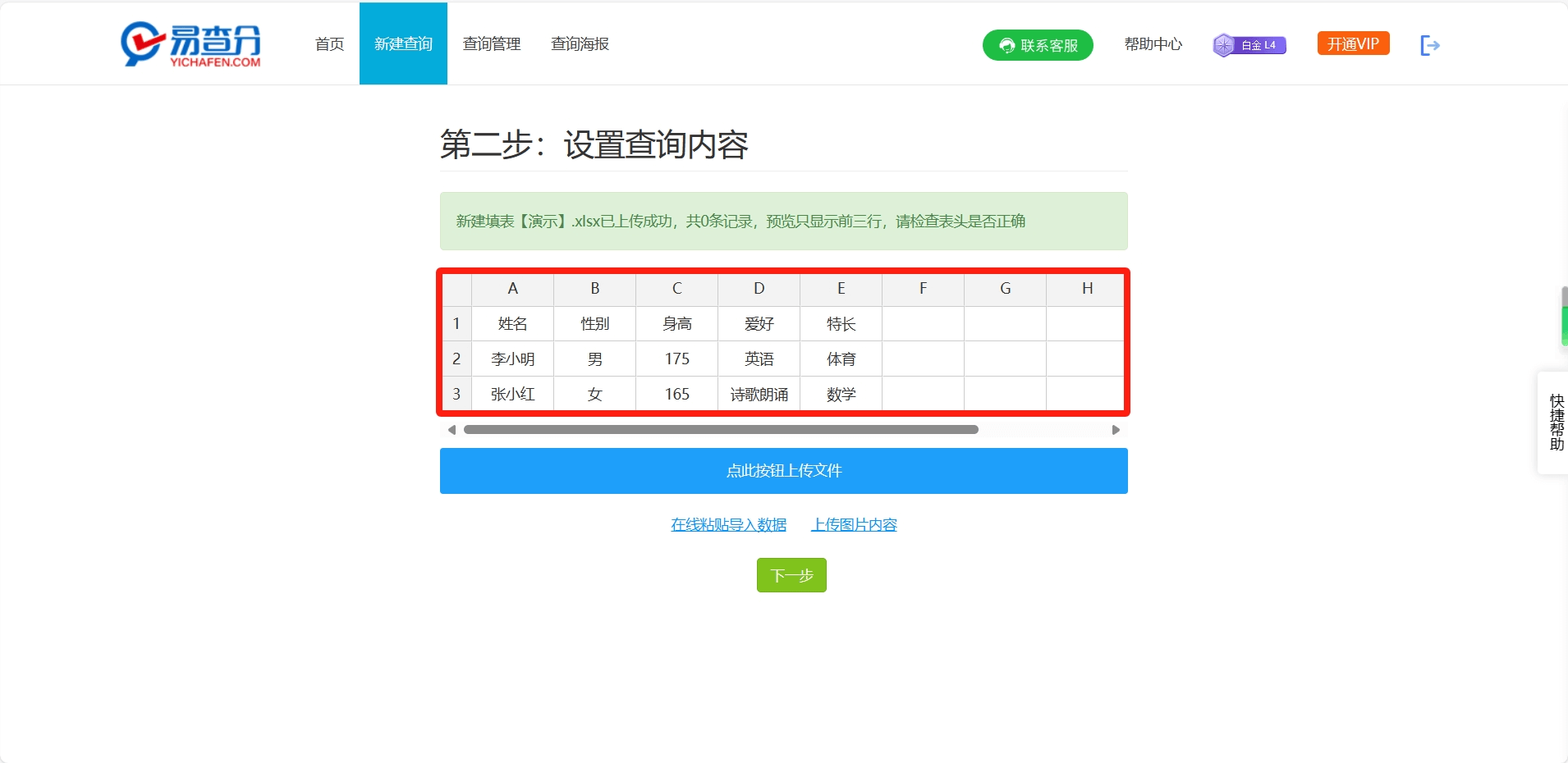
Task: Open the 首页 menu item
Action: pyautogui.click(x=329, y=43)
